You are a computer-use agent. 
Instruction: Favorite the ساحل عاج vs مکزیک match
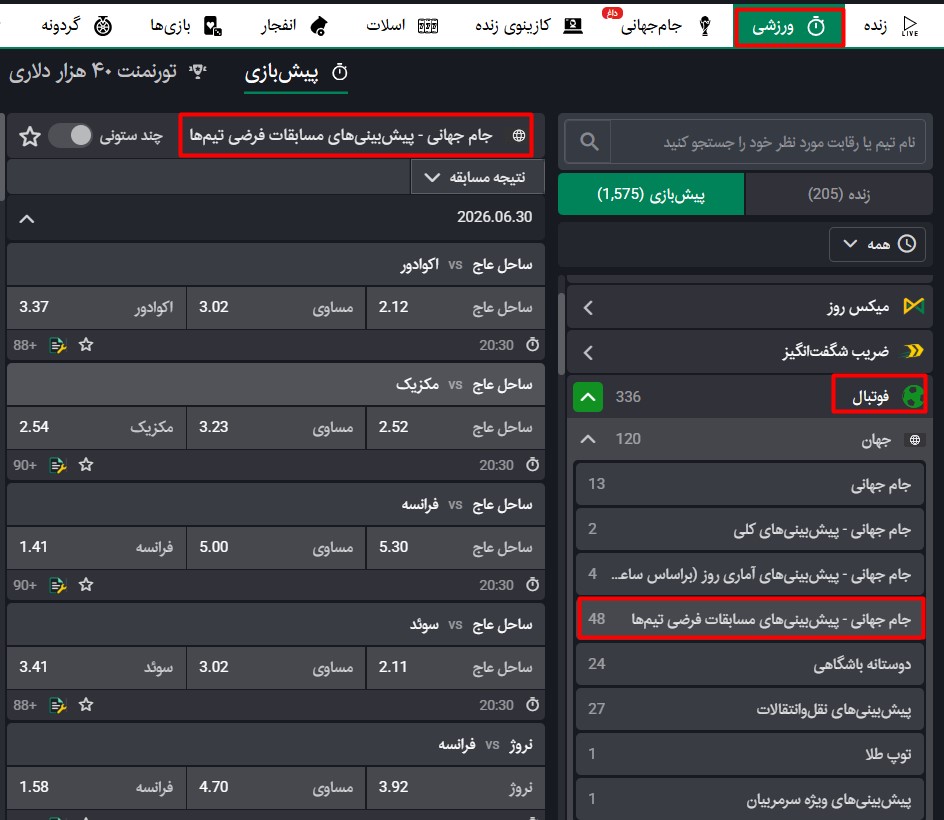pos(86,465)
